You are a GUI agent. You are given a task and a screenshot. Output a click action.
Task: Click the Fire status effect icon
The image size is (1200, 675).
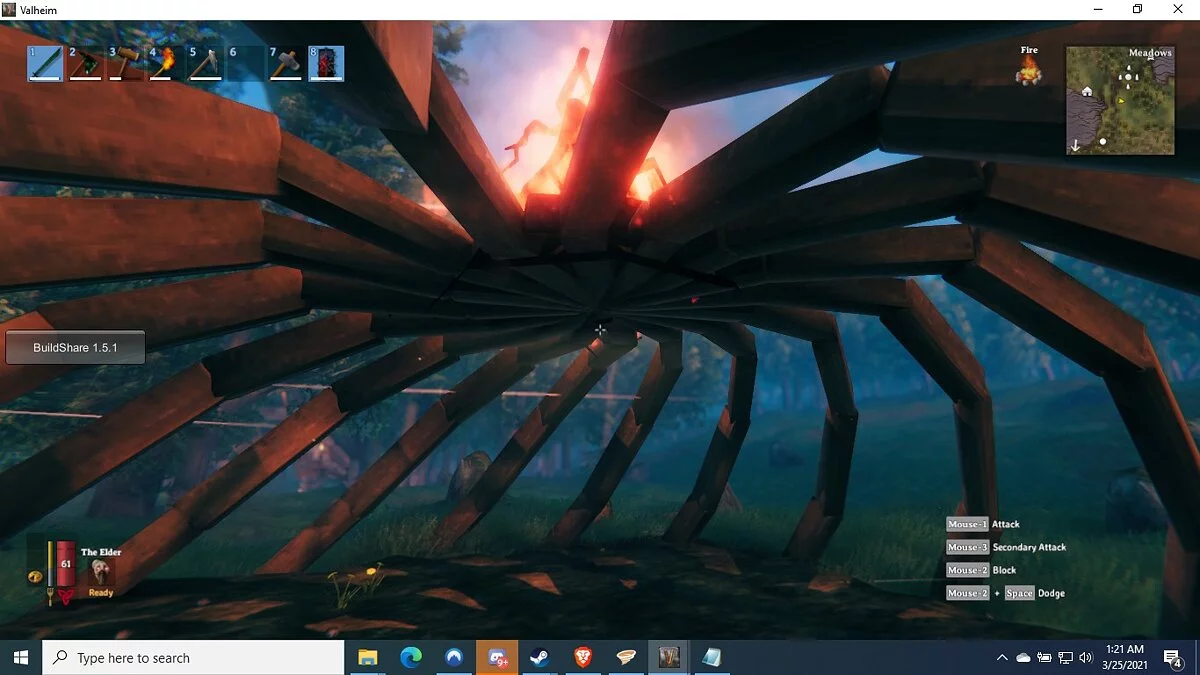1028,70
